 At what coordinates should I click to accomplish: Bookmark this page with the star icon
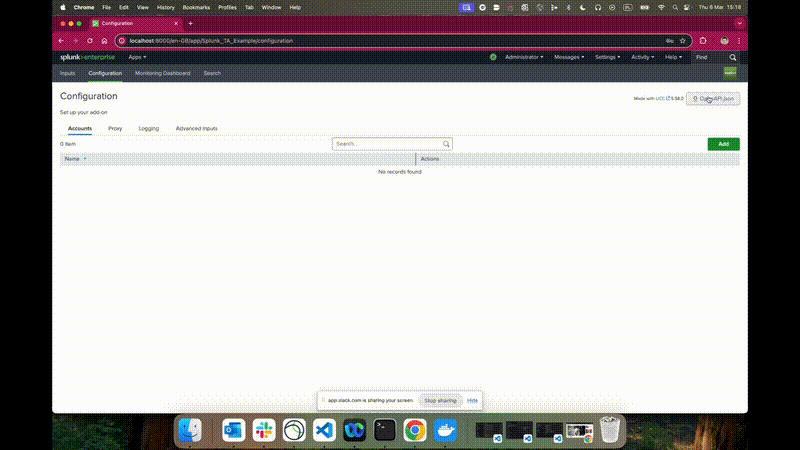[x=683, y=41]
